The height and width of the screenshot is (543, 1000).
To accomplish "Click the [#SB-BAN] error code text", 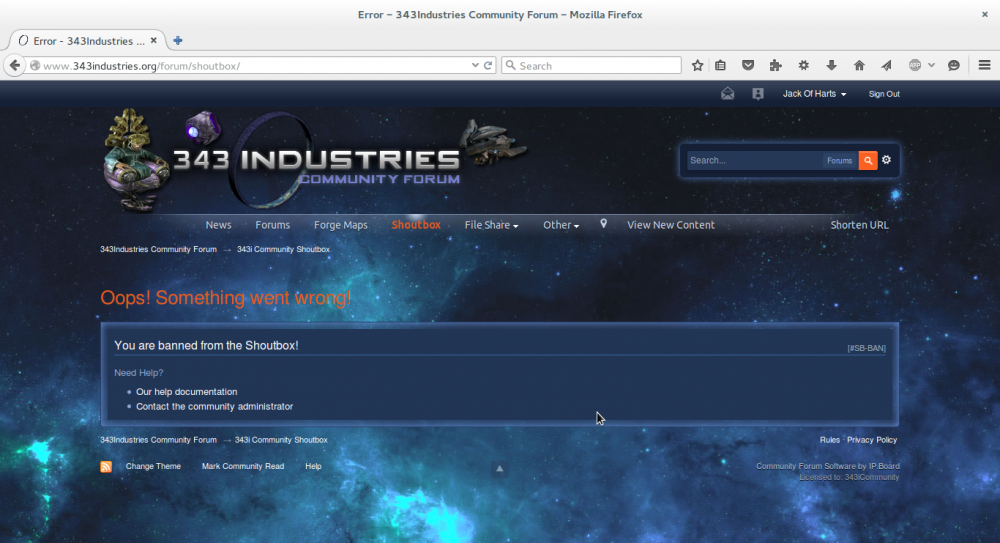I will [x=866, y=348].
